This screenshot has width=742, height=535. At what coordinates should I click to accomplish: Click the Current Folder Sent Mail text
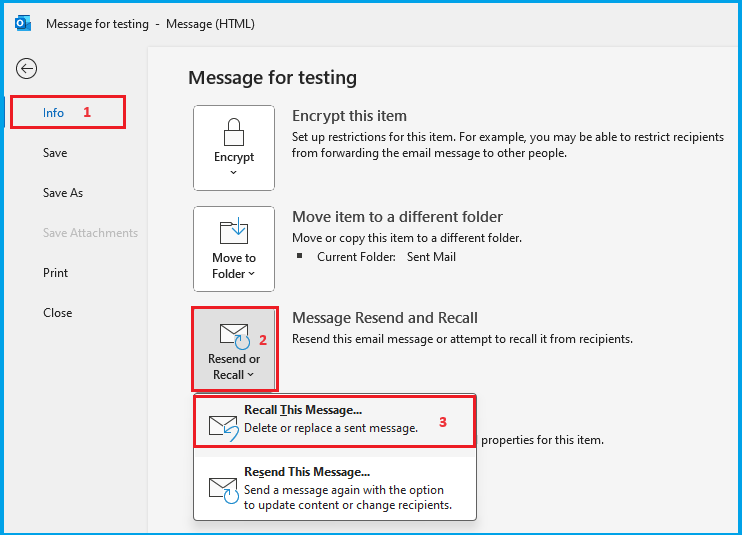click(386, 257)
